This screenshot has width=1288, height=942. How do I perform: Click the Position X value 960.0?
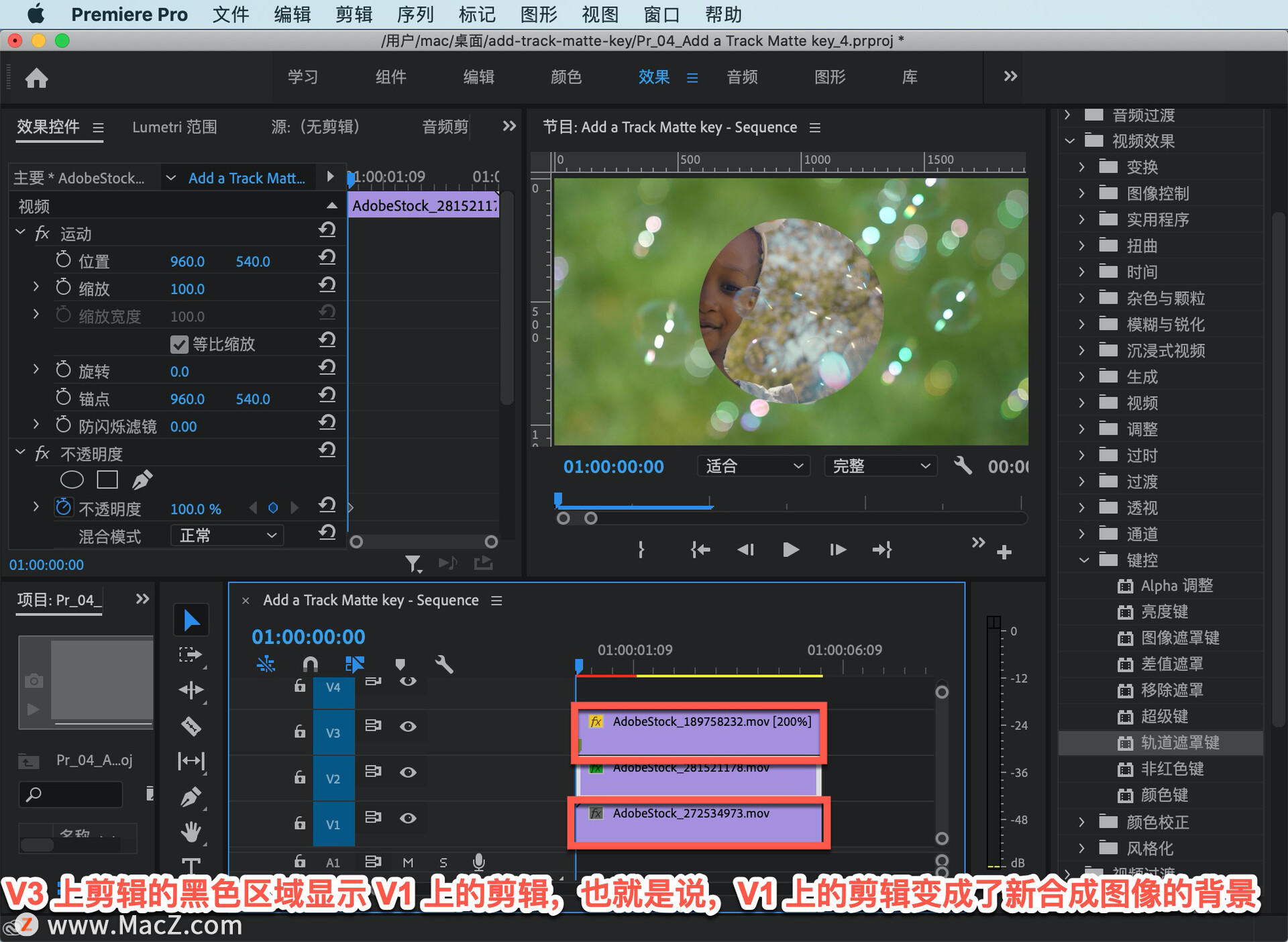[187, 262]
